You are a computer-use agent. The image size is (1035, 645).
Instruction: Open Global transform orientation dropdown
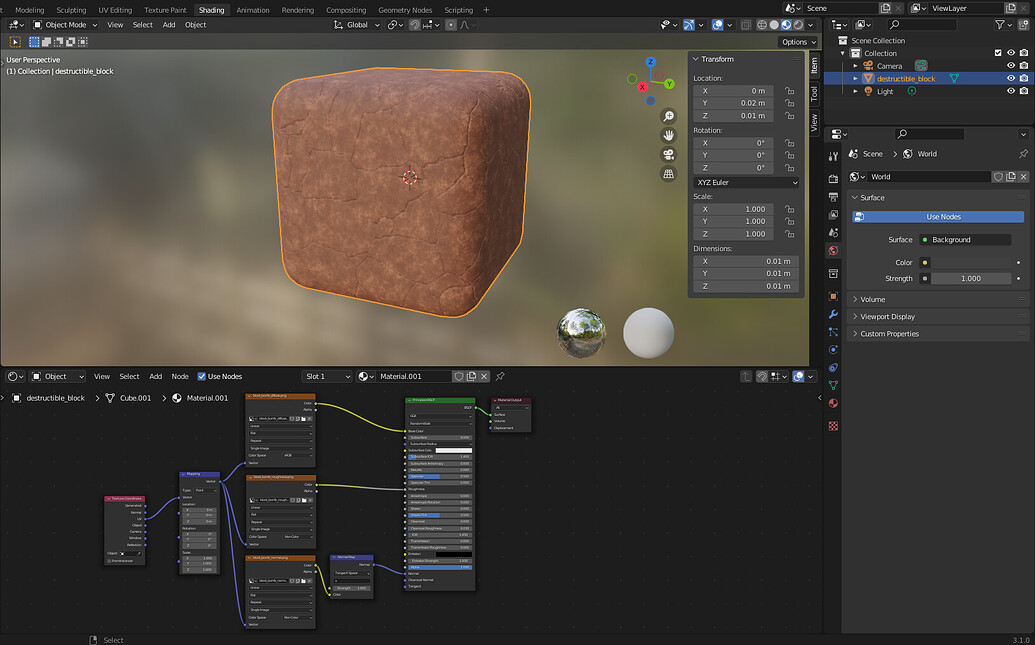click(356, 24)
